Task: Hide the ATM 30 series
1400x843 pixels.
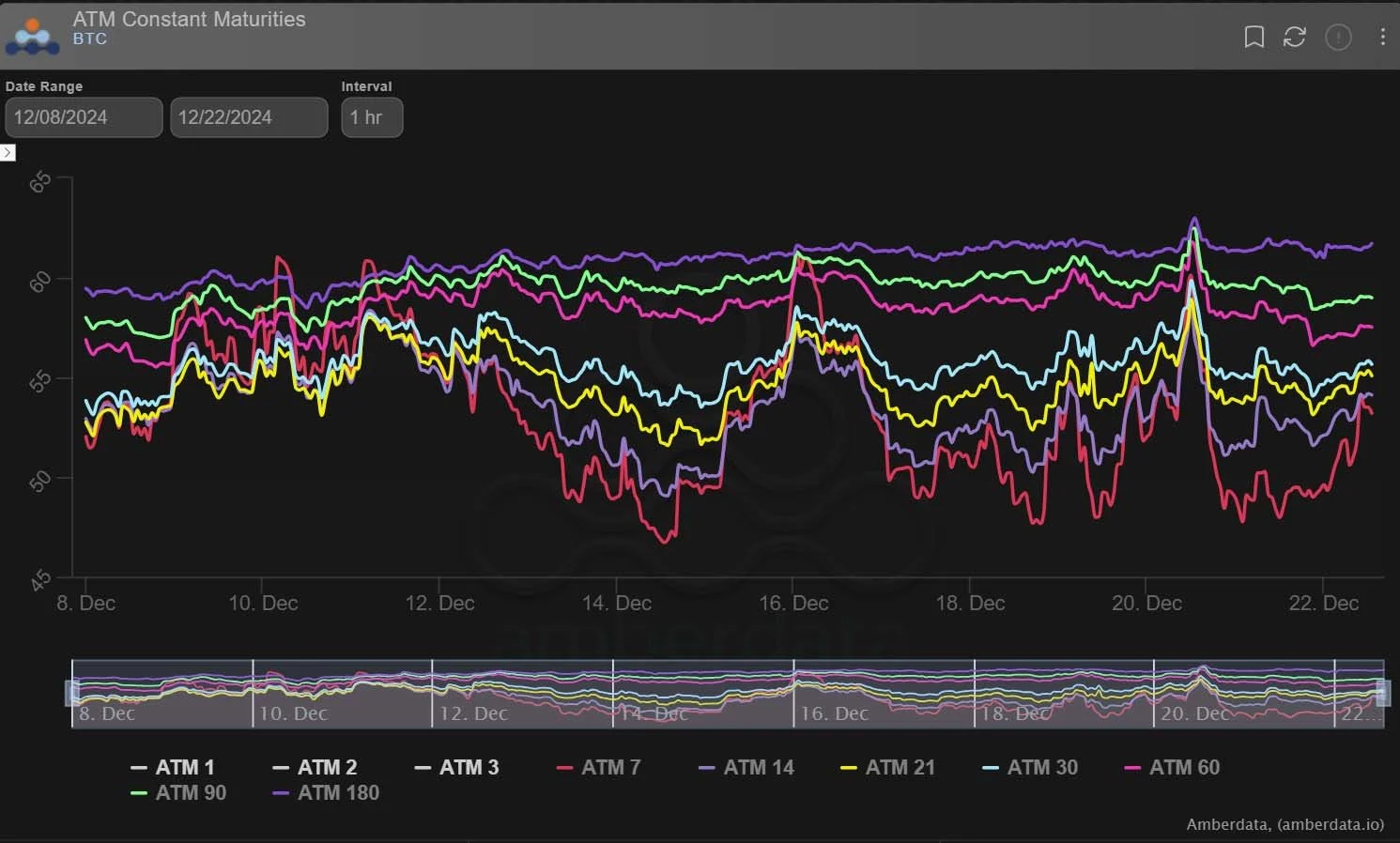Action: point(1030,767)
